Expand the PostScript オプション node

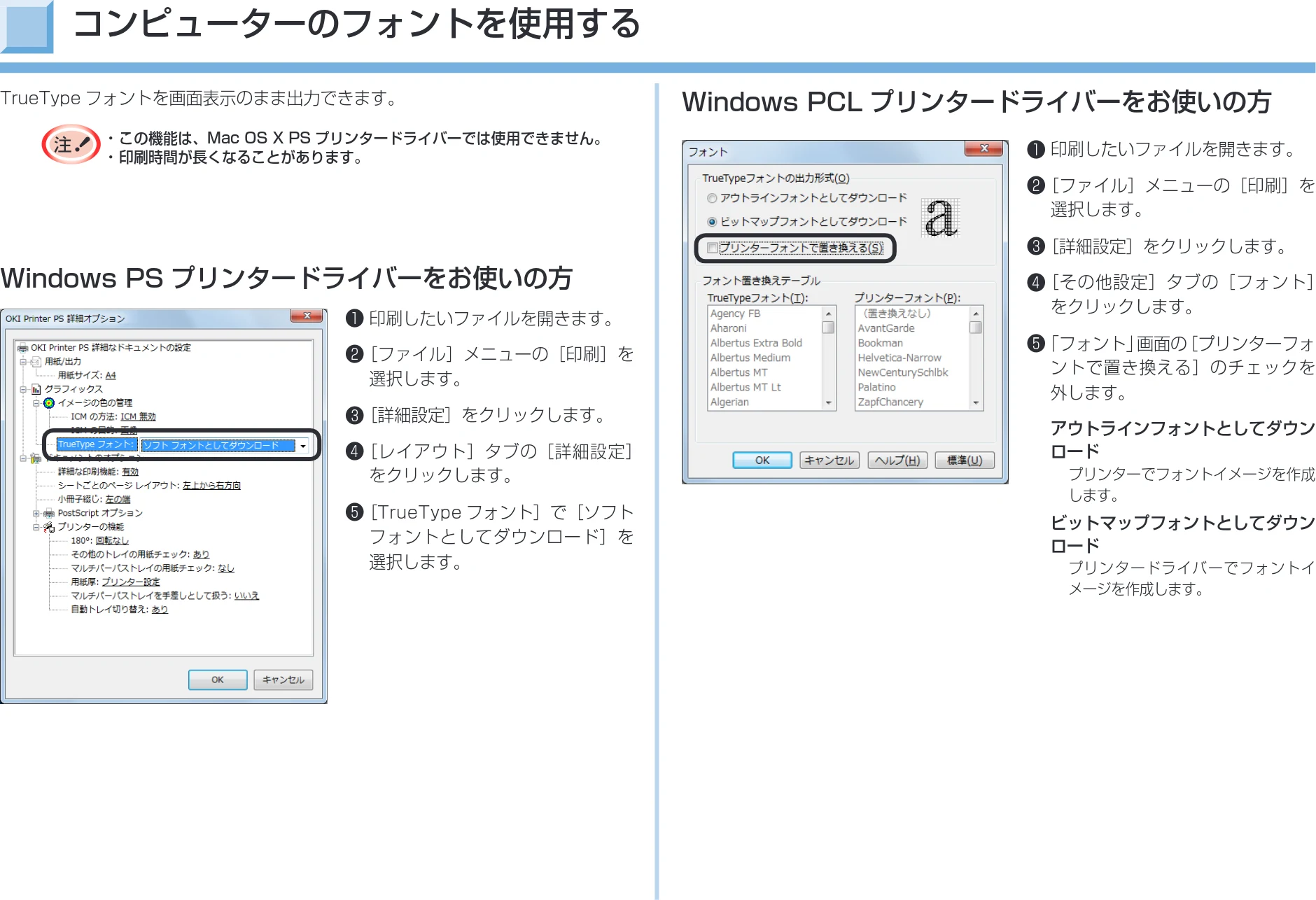tap(36, 513)
